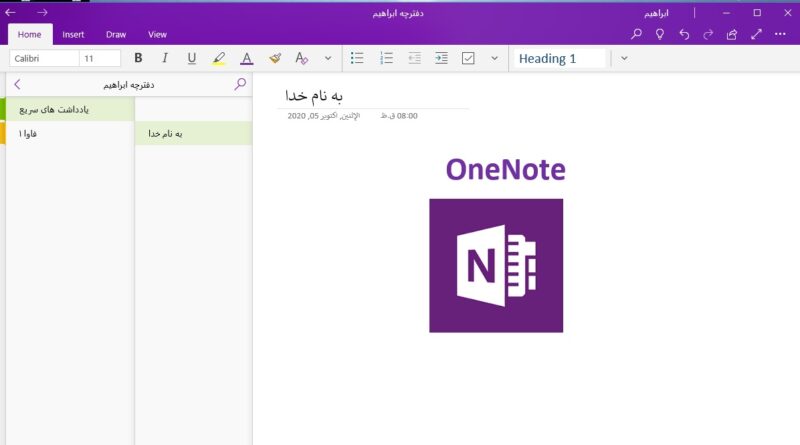800x445 pixels.
Task: Expand more font formatting options
Action: [x=328, y=59]
